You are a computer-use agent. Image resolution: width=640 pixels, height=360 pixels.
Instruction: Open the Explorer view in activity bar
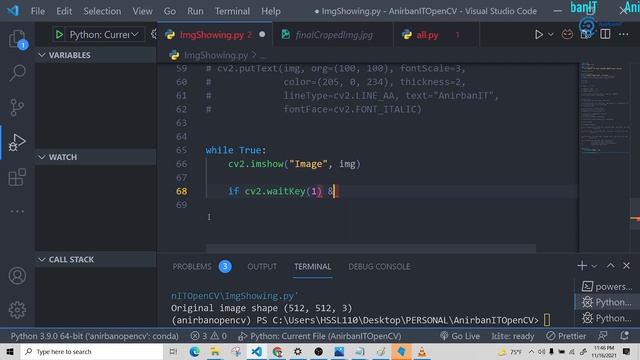click(x=17, y=39)
